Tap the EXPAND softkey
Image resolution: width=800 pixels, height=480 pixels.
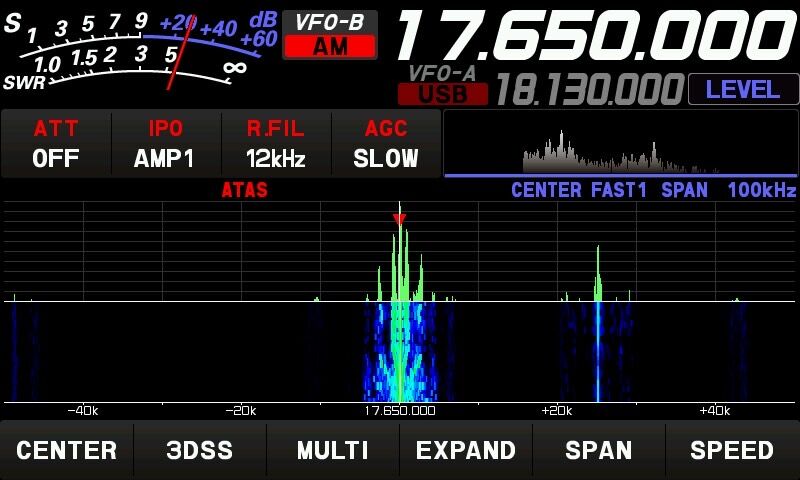point(466,450)
